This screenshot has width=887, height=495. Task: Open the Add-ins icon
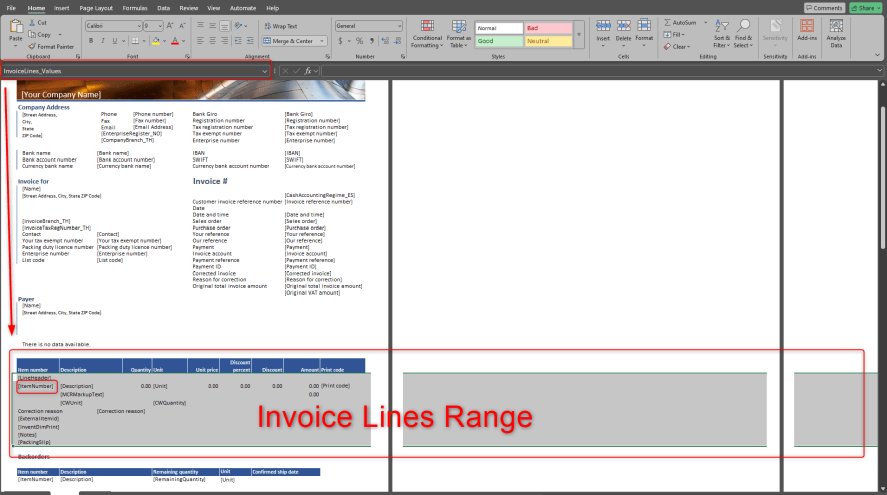807,33
